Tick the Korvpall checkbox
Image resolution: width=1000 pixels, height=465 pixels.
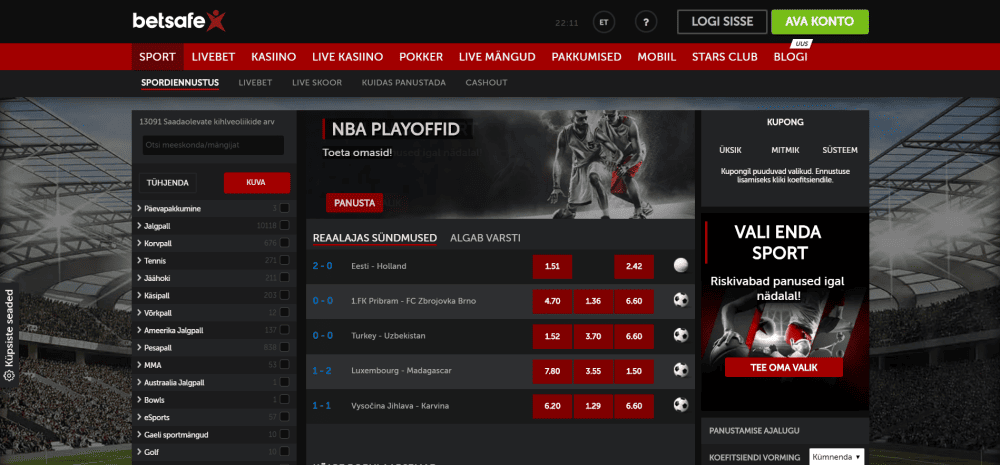pos(284,243)
